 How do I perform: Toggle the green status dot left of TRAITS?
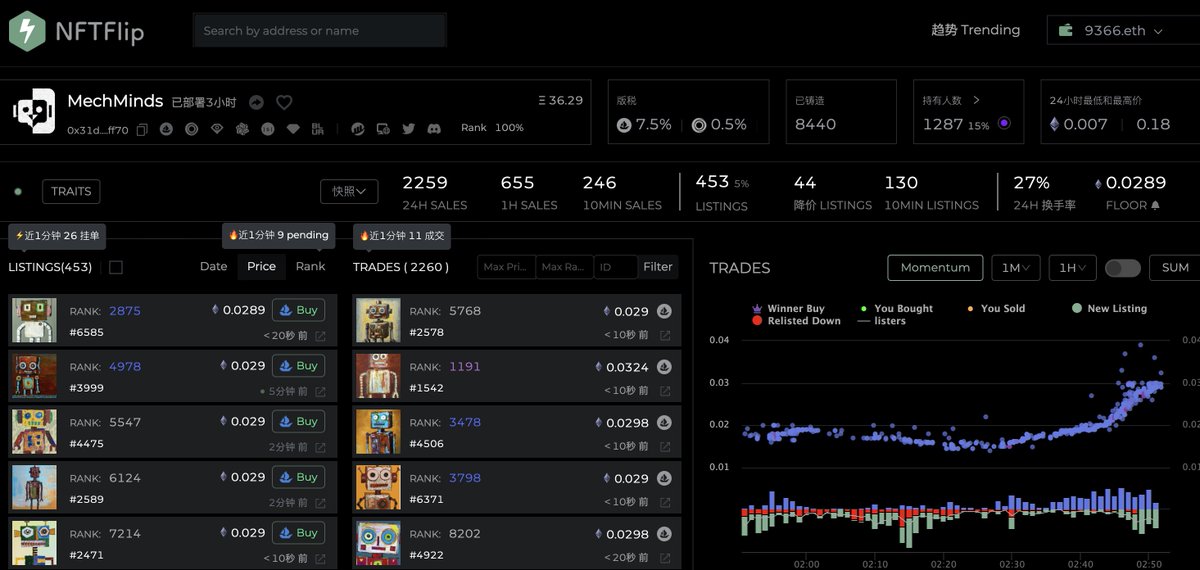(x=18, y=191)
